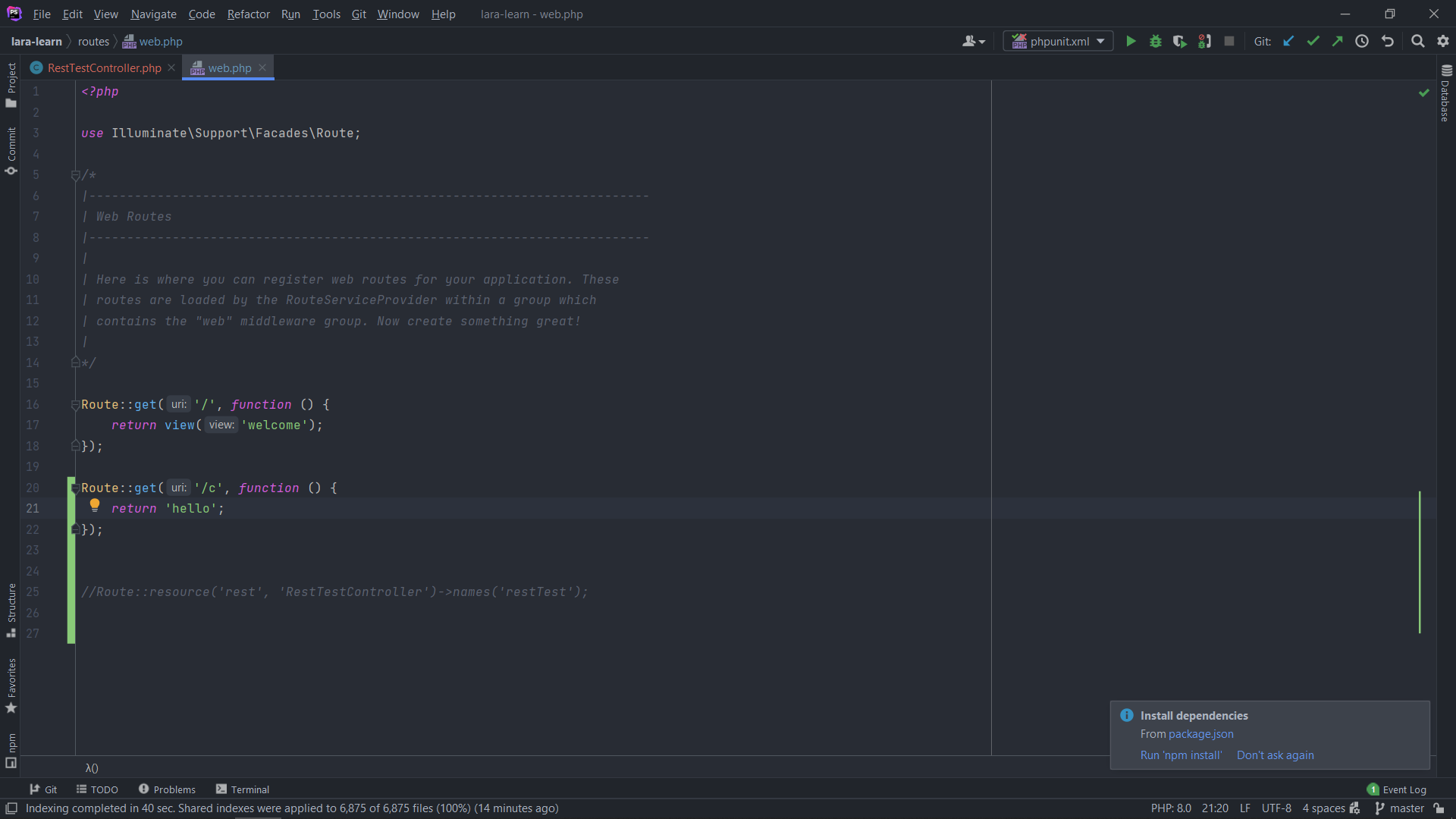Click the intention lightbulb on line 21
Image resolution: width=1456 pixels, height=819 pixels.
click(95, 505)
